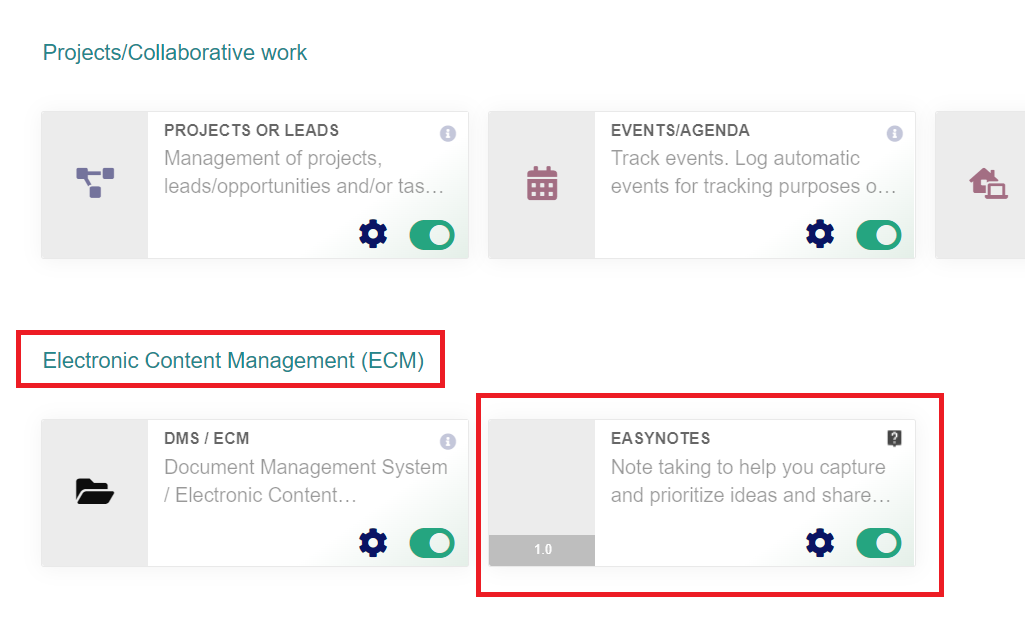Show info for Projects or Leads module

448,133
